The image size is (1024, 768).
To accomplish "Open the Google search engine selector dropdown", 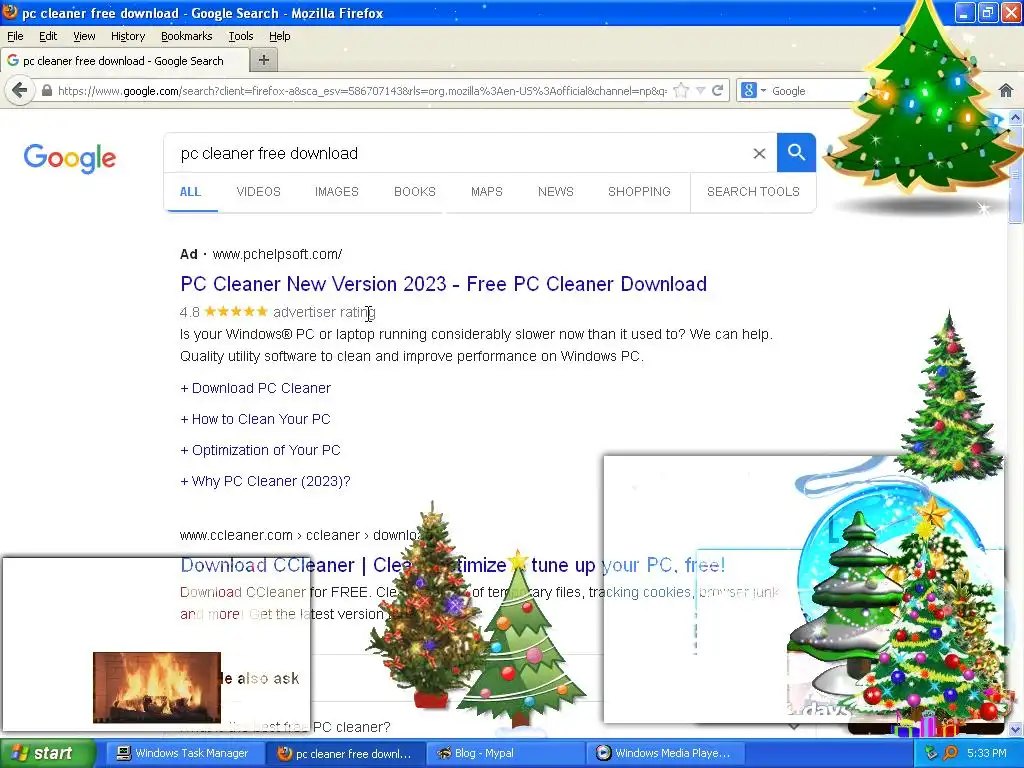I will pyautogui.click(x=753, y=91).
